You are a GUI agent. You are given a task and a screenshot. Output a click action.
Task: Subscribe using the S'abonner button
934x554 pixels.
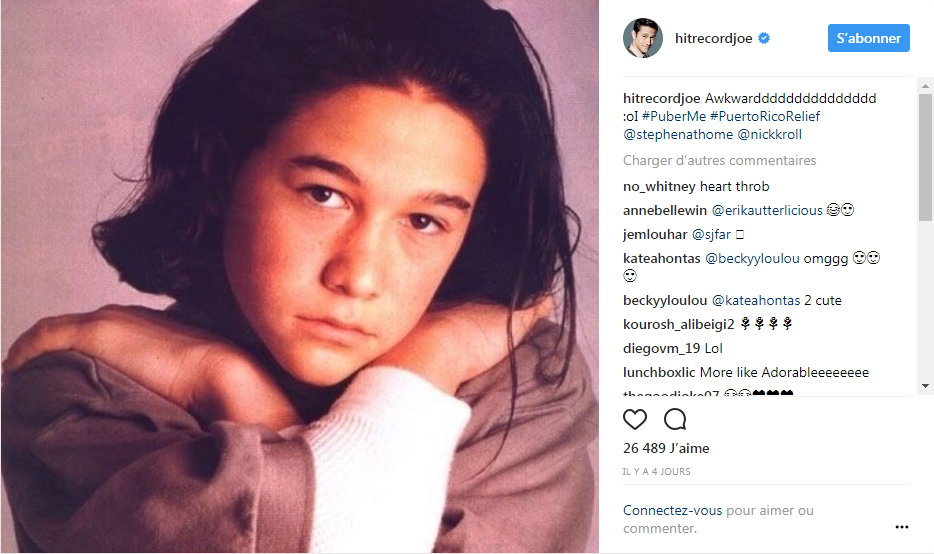(868, 38)
